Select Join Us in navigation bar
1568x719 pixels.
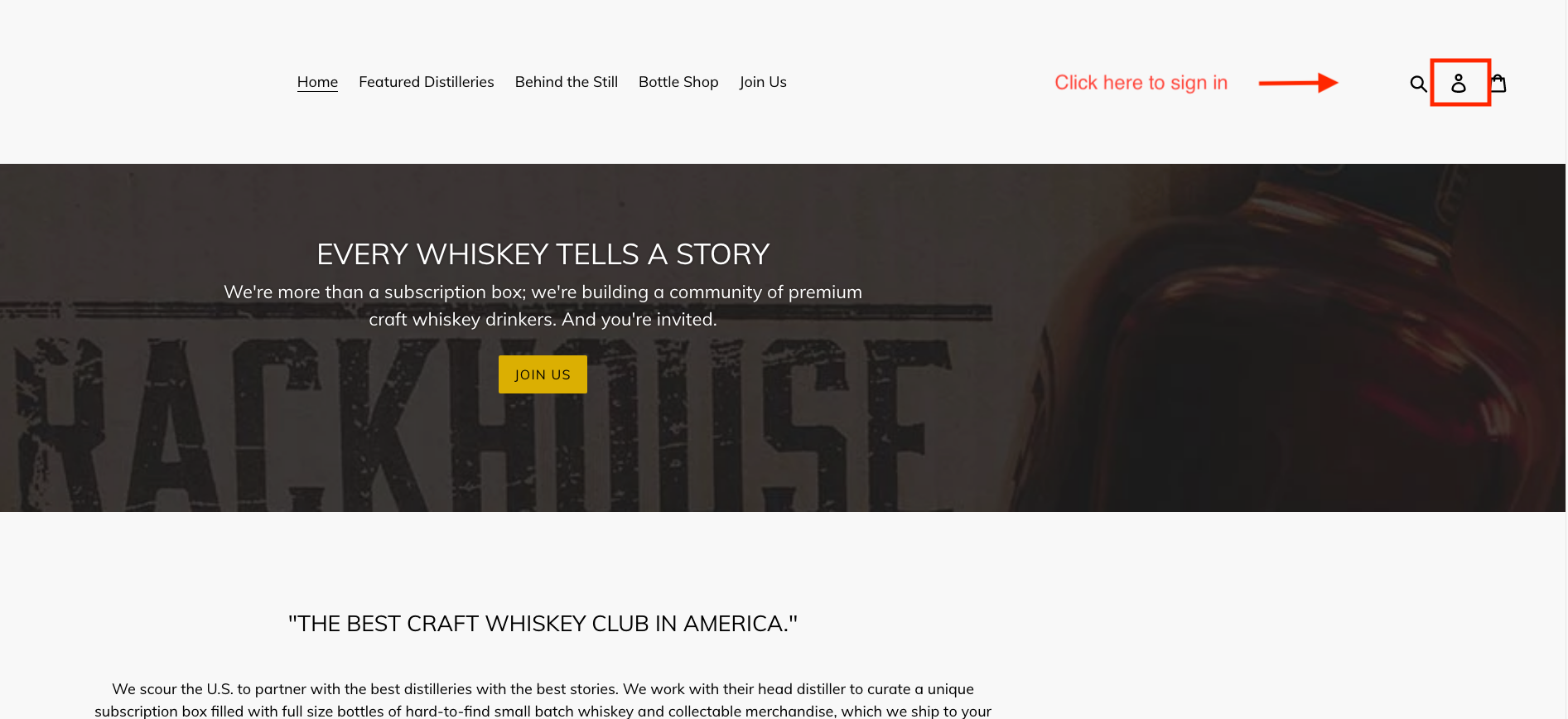click(763, 82)
